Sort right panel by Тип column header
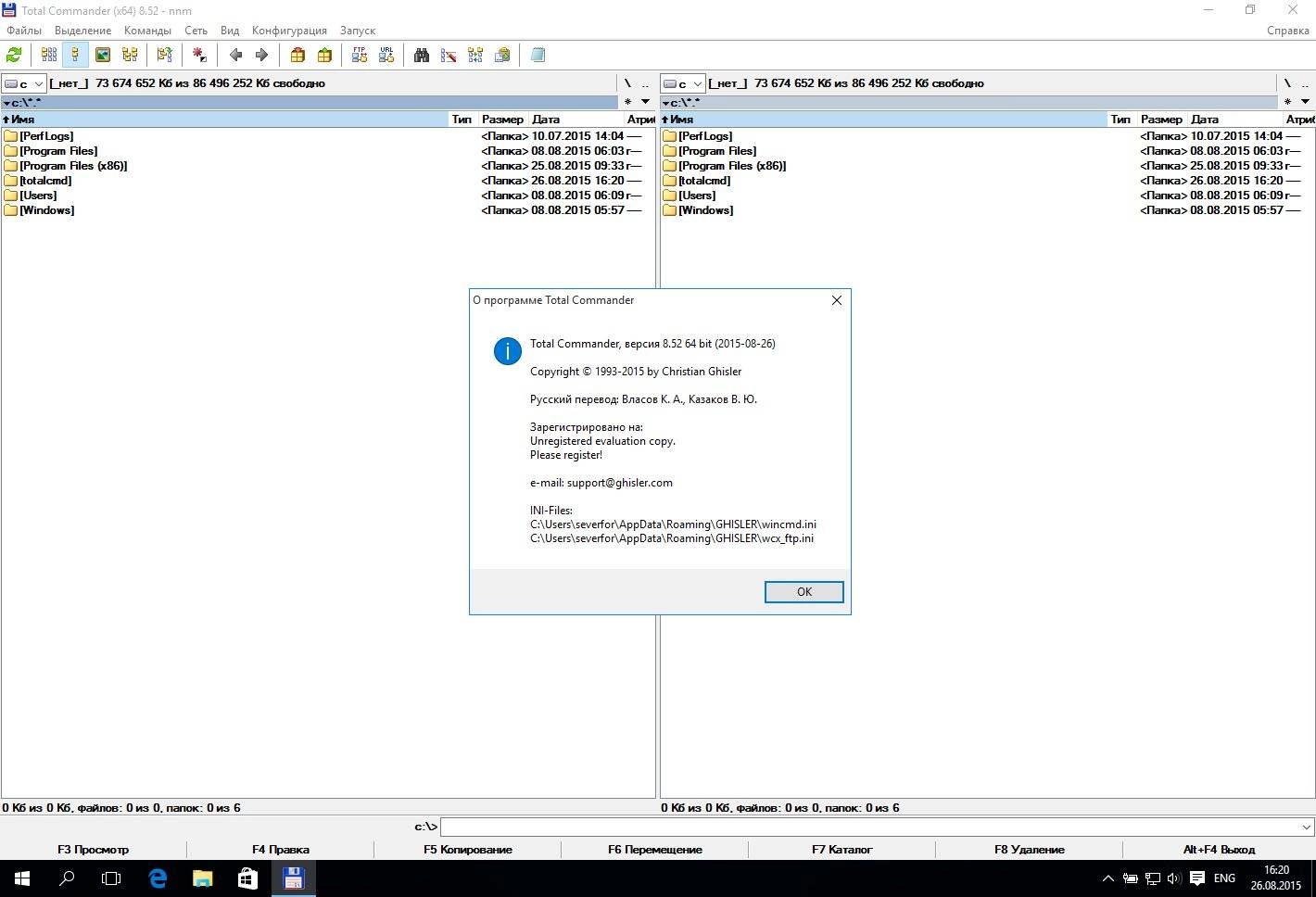The image size is (1316, 897). point(1121,120)
